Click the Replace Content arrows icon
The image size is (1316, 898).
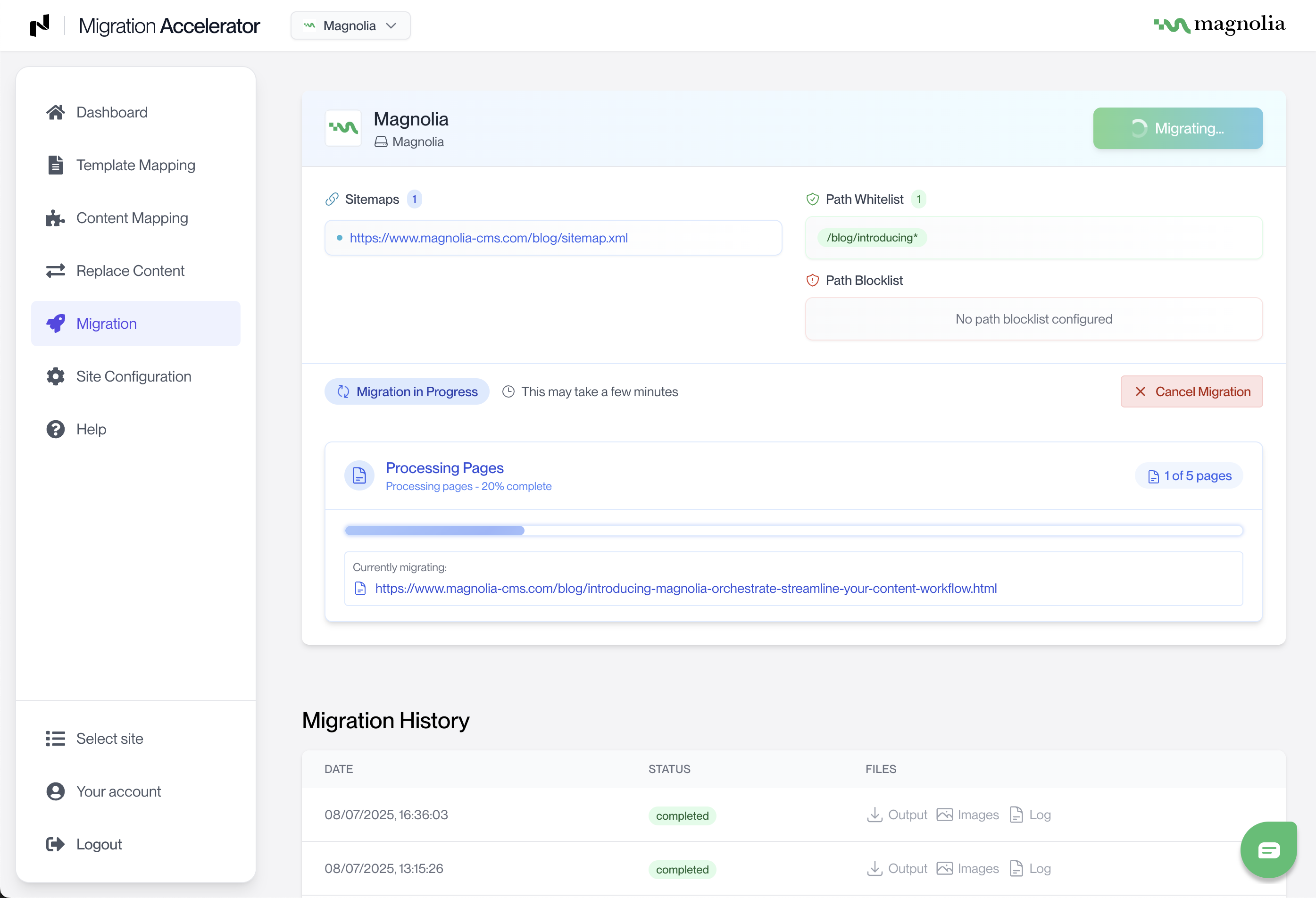[x=55, y=271]
